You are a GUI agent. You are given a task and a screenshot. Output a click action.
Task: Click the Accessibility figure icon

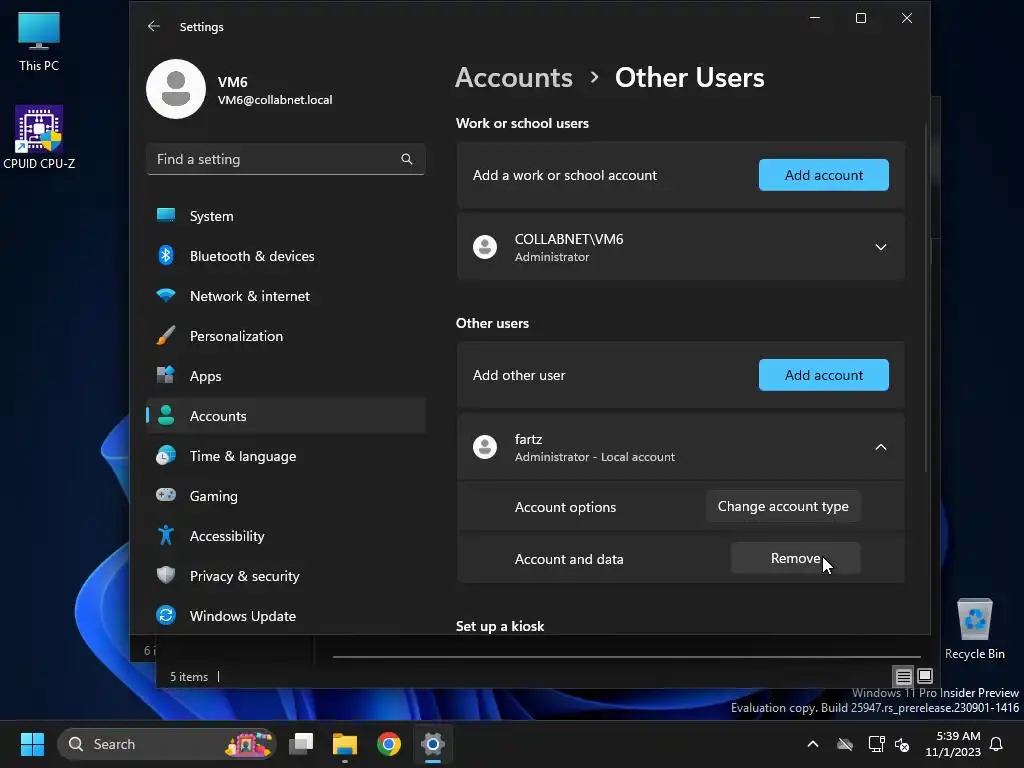[x=166, y=535]
